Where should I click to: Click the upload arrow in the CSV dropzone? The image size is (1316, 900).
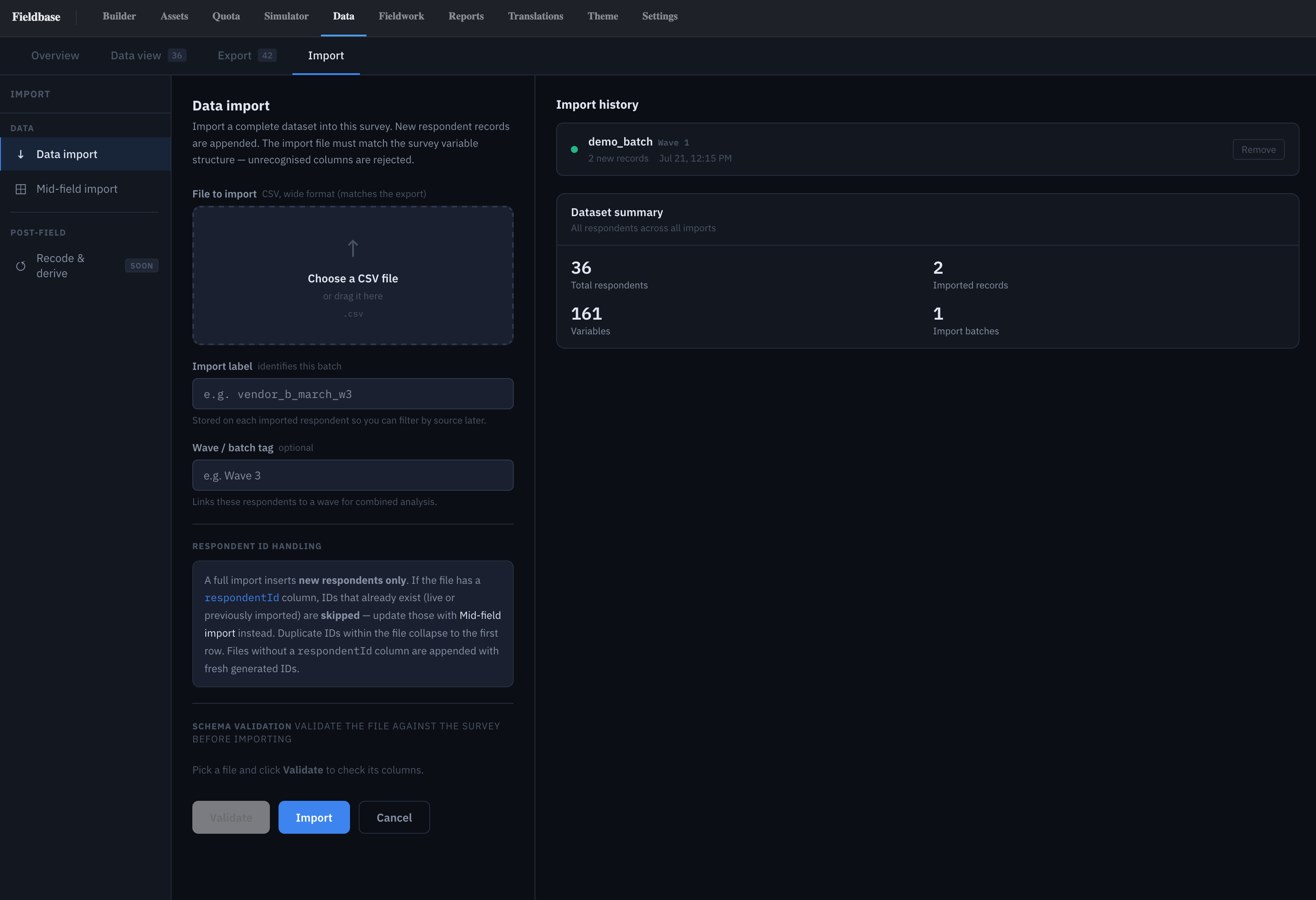[x=353, y=248]
